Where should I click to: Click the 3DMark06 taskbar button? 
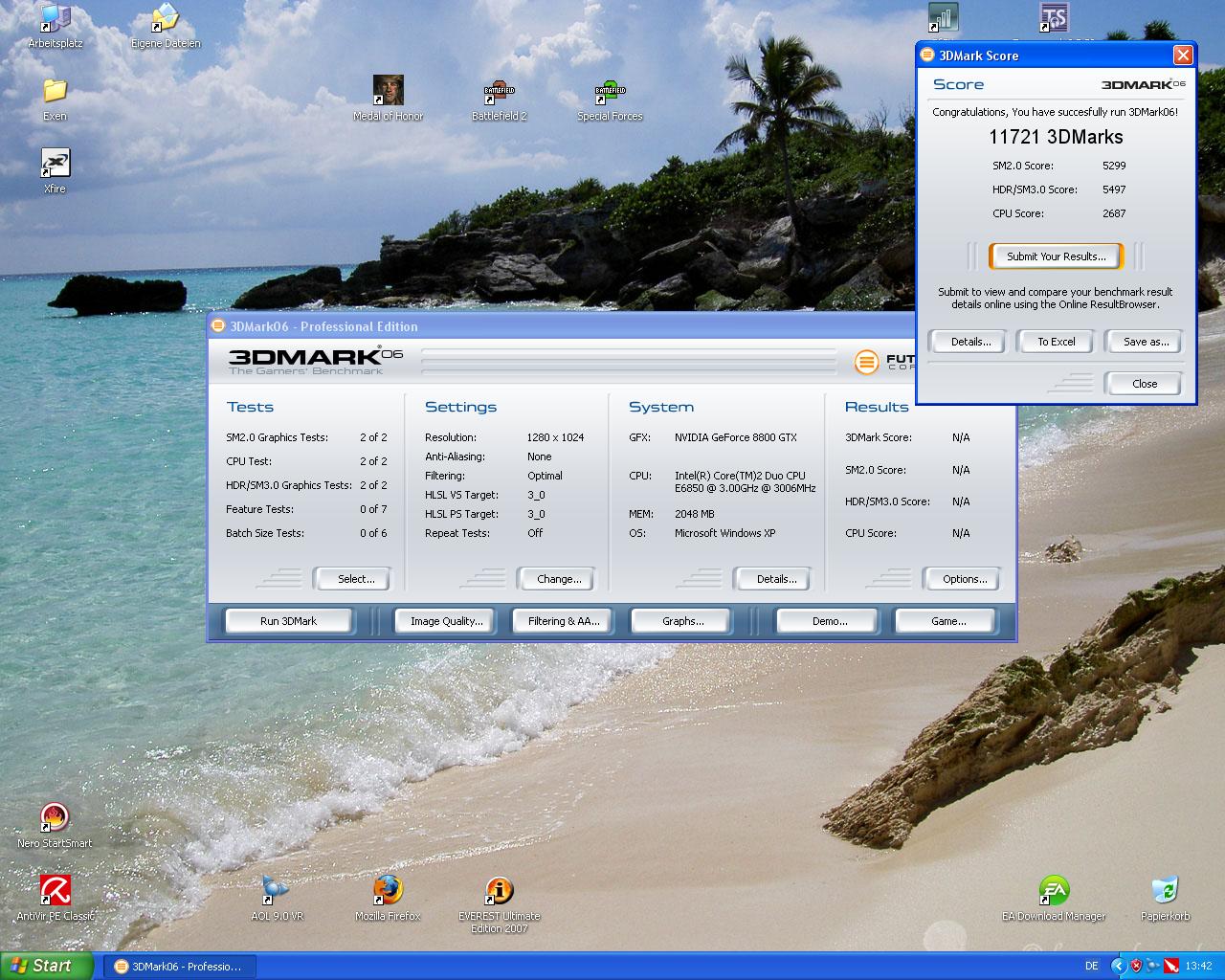pyautogui.click(x=179, y=967)
